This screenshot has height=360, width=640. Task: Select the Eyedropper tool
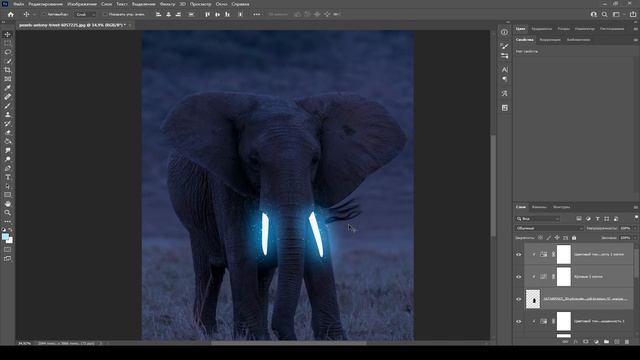pyautogui.click(x=7, y=88)
